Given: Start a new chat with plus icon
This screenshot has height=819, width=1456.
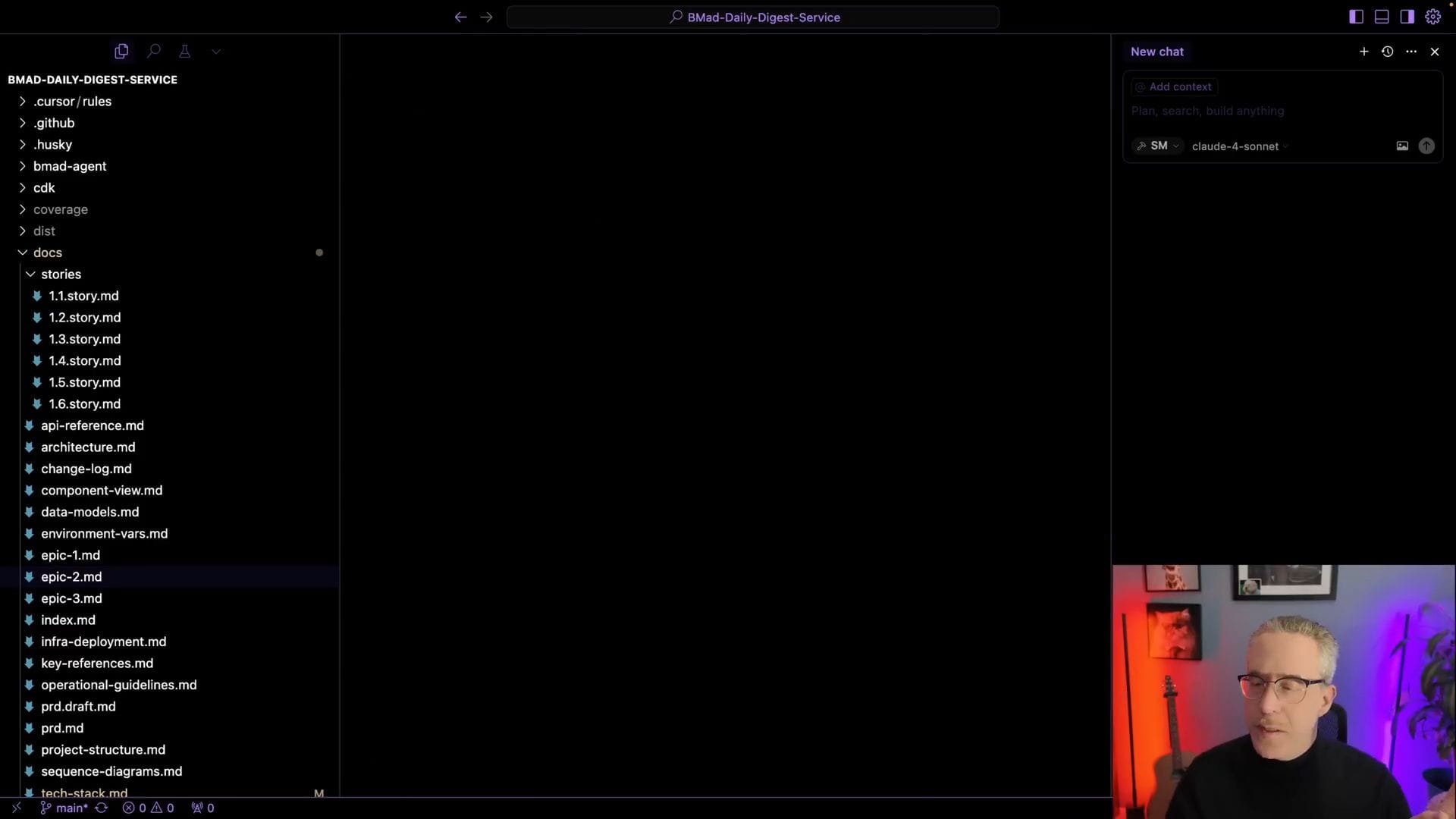Looking at the screenshot, I should click(x=1363, y=52).
